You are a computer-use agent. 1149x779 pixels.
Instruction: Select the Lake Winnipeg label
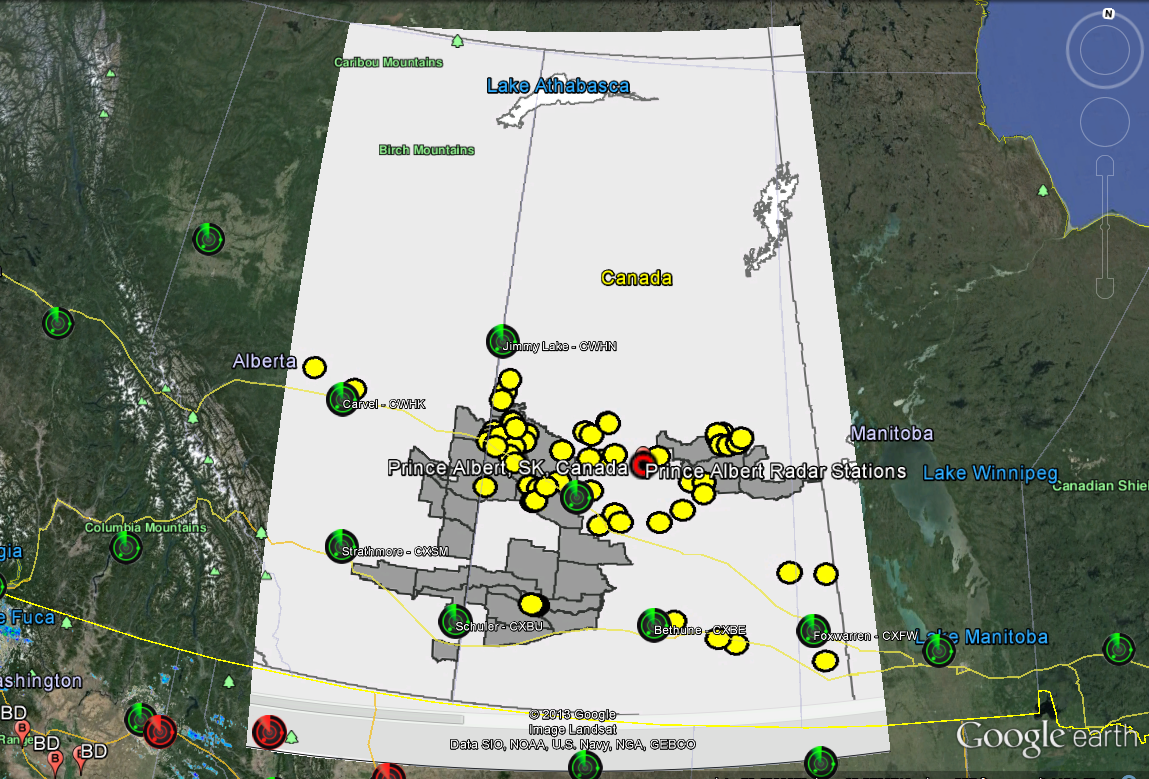tap(989, 473)
